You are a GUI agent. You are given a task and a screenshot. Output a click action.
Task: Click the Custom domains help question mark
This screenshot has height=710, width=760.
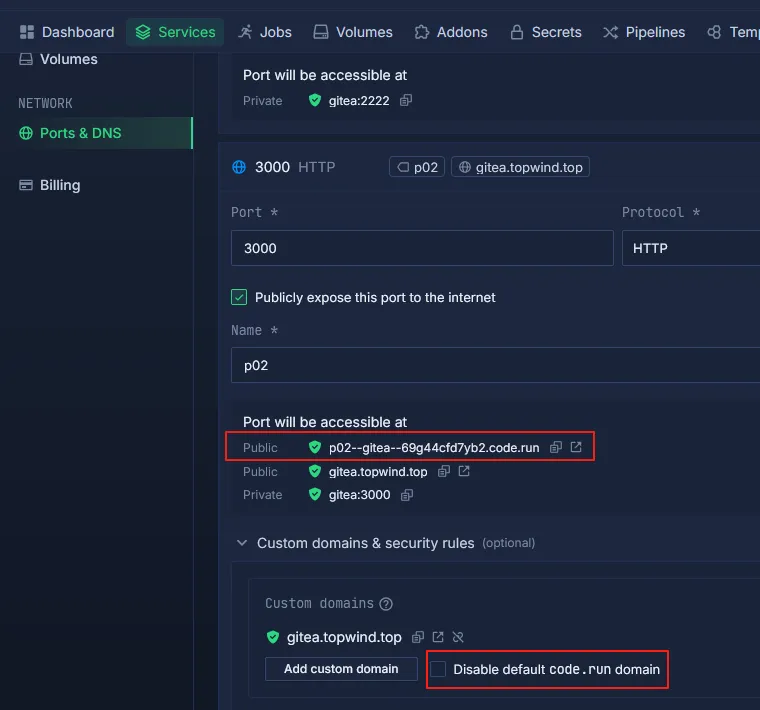(386, 604)
